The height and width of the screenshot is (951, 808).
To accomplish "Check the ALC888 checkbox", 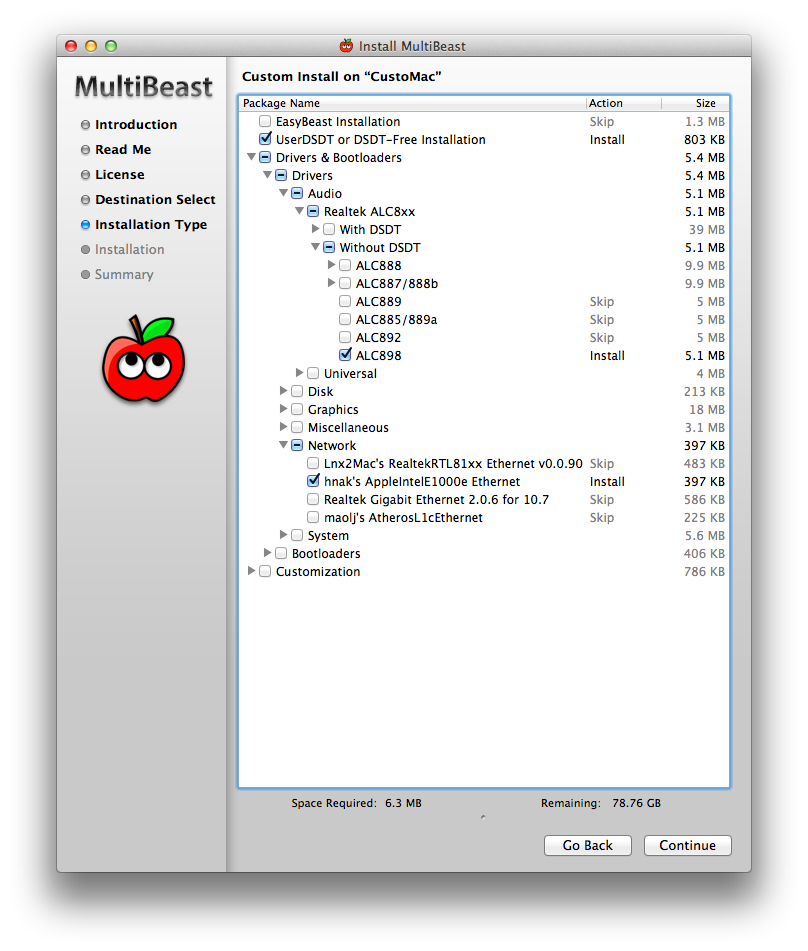I will 345,265.
